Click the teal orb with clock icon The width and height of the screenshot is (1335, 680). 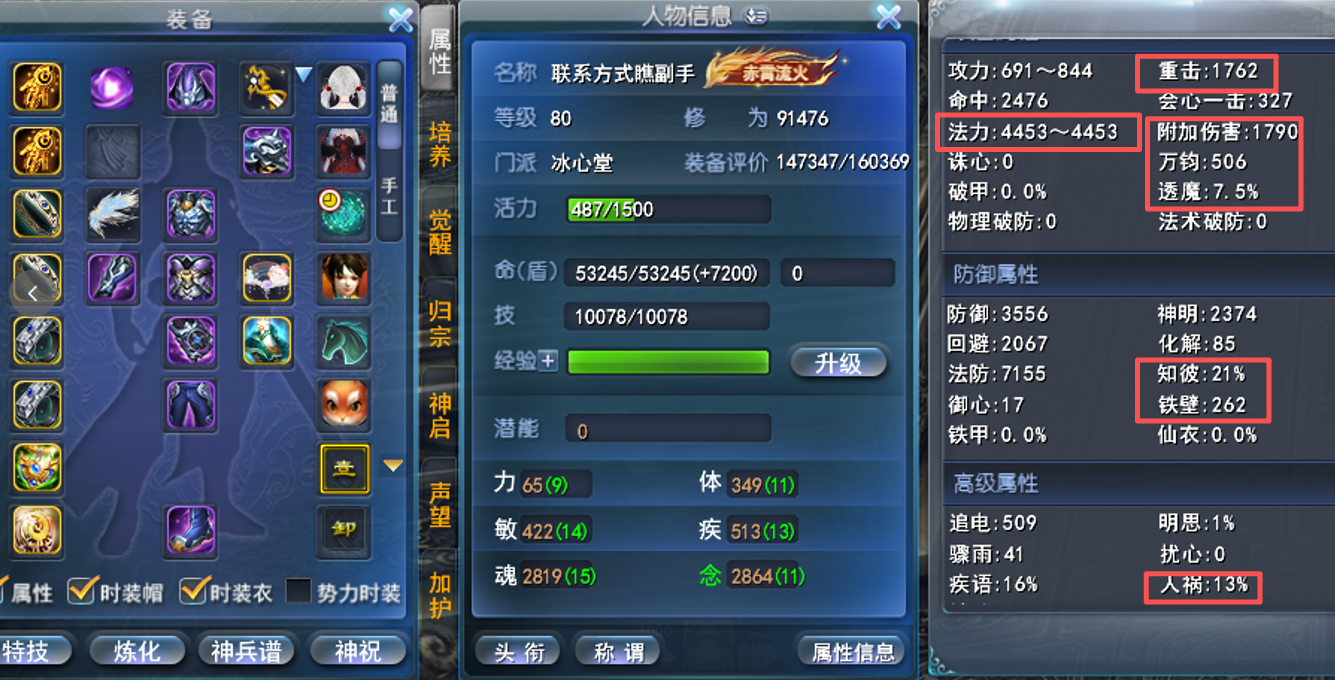(x=343, y=214)
